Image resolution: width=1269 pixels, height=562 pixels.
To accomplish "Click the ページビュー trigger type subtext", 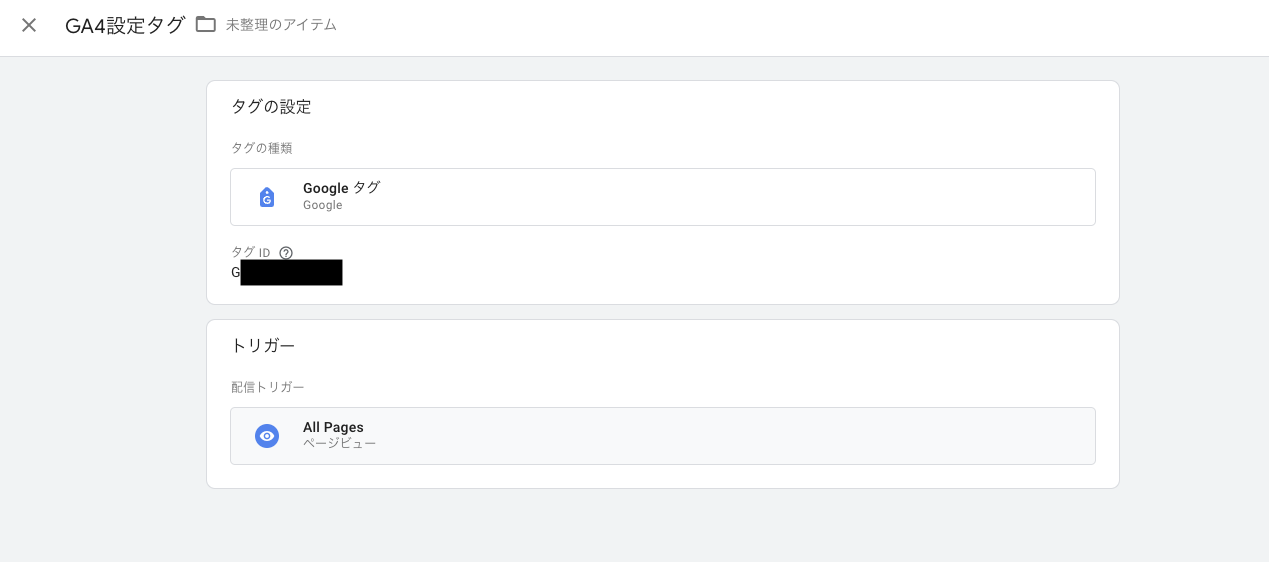I will click(339, 444).
